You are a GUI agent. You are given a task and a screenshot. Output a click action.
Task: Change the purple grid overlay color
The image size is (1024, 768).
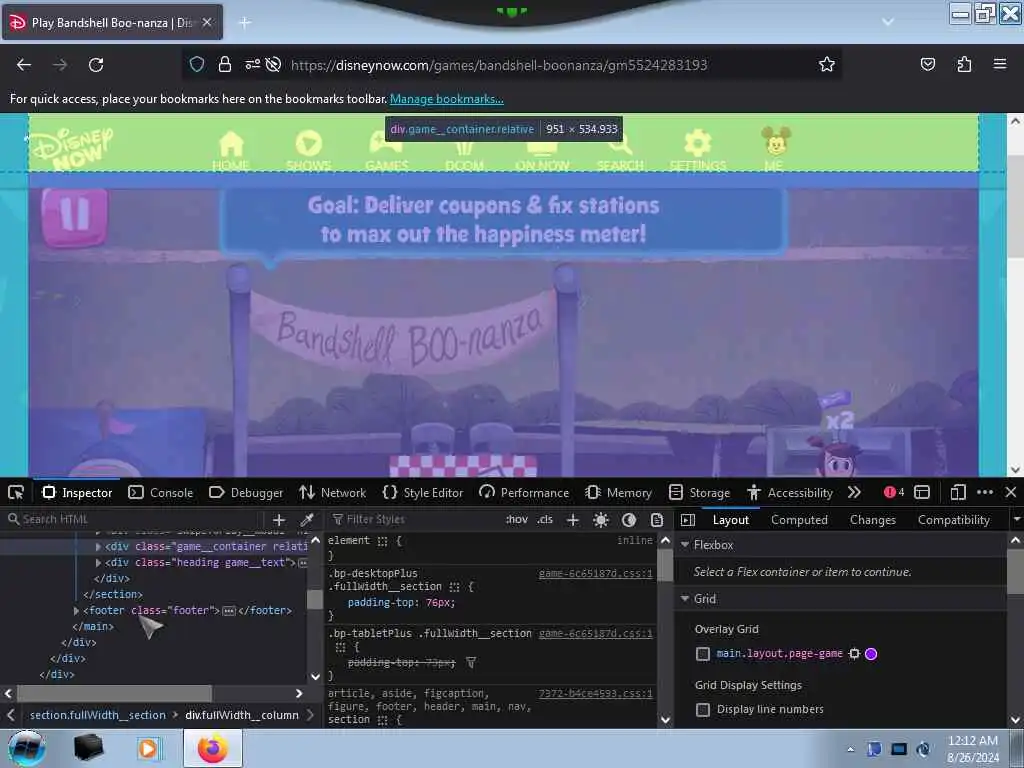[871, 654]
